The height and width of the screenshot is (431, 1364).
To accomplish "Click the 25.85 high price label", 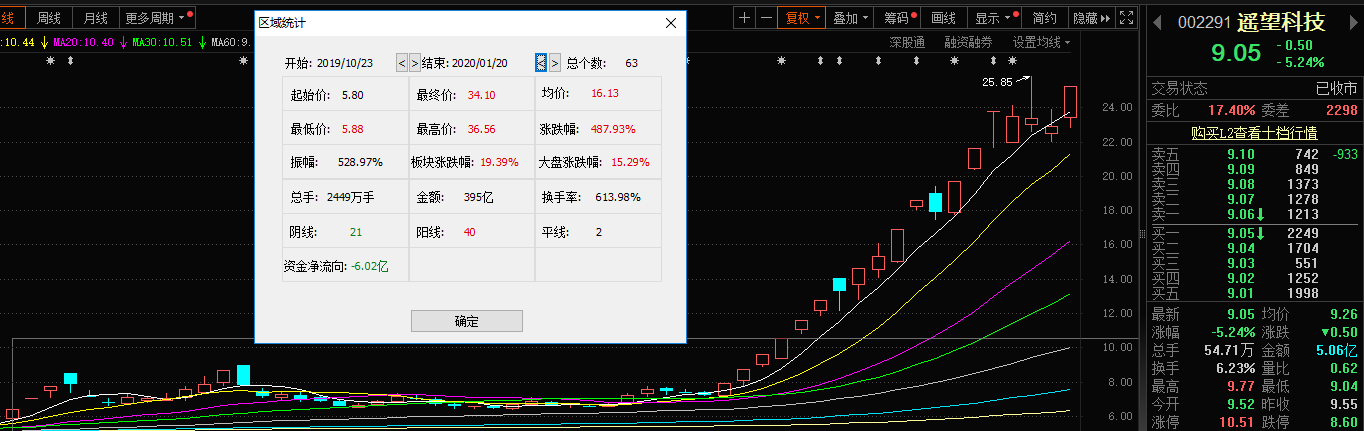I will click(996, 82).
